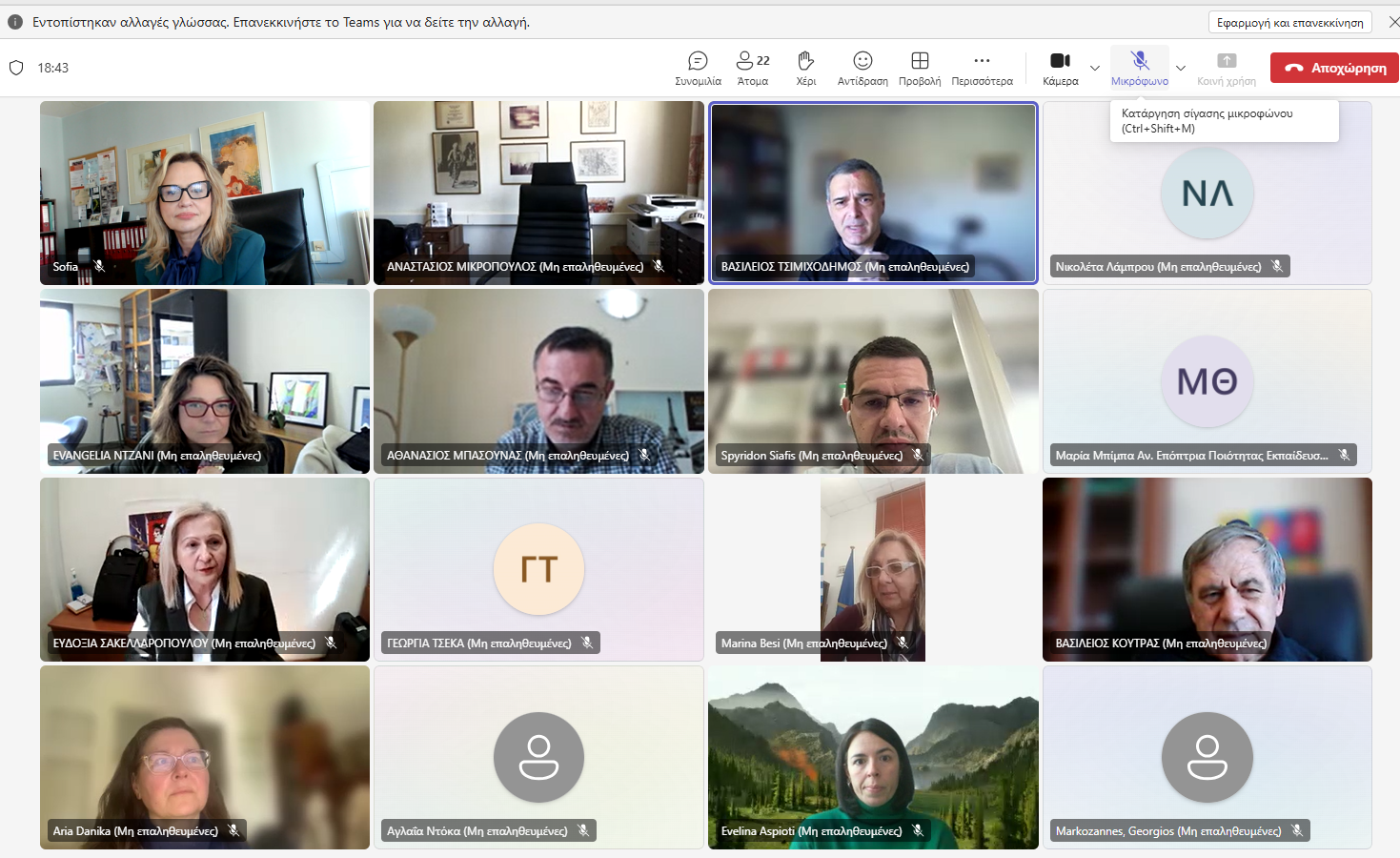Toggle the Κάμερα camera on or off
The image size is (1400, 858).
[x=1060, y=68]
